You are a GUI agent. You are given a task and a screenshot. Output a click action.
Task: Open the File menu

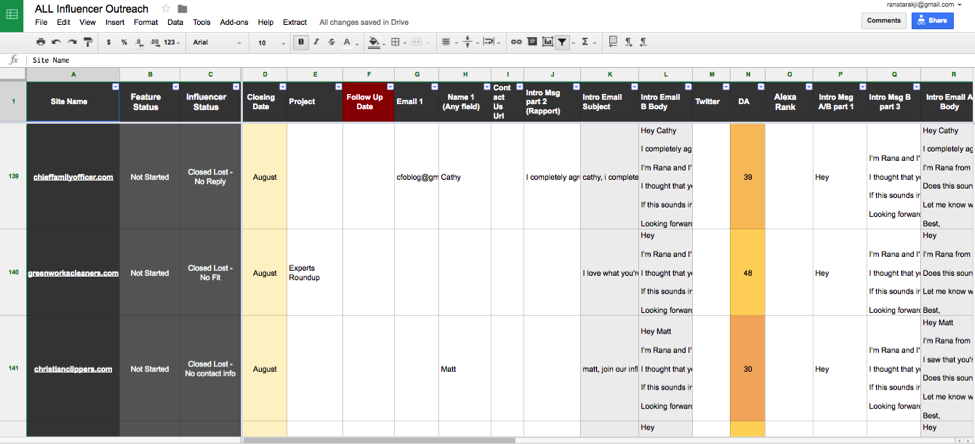[41, 22]
